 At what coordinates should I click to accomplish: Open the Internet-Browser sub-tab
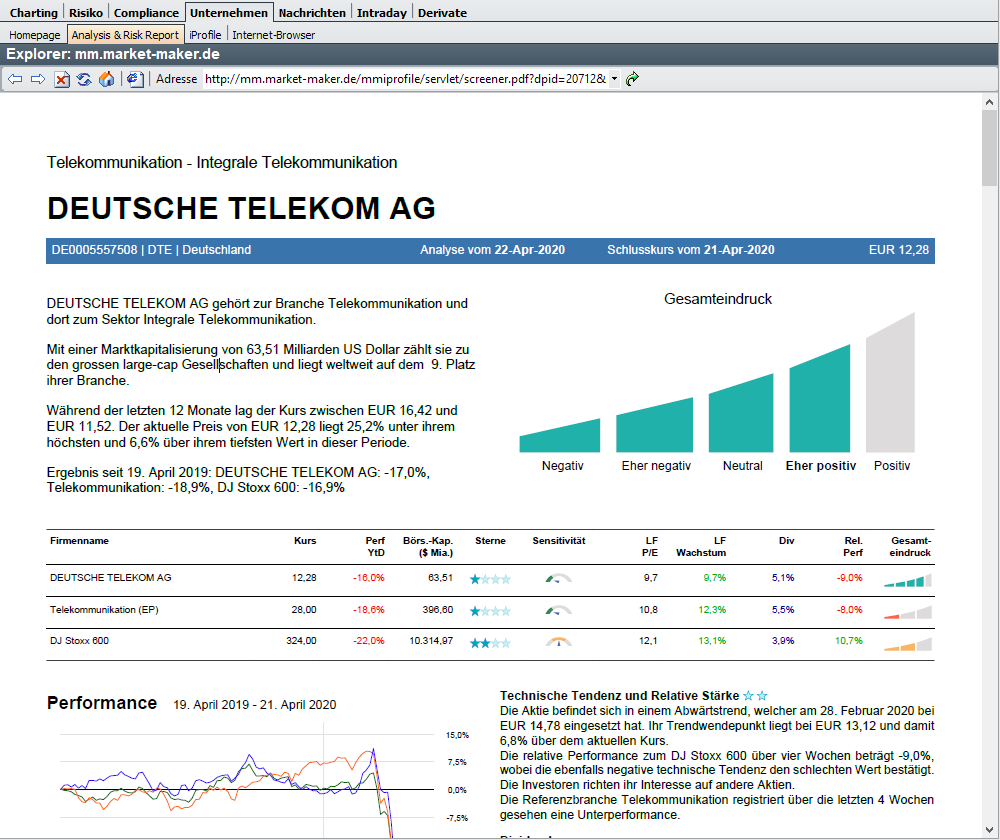(273, 35)
